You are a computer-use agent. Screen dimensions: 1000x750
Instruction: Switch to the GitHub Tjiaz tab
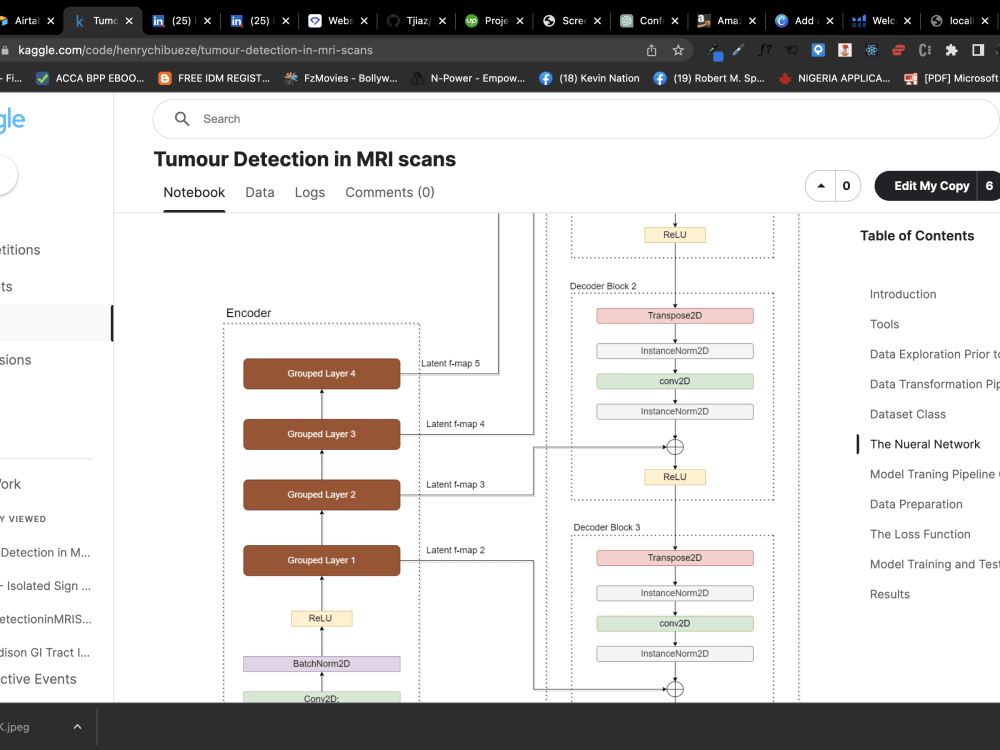tap(417, 21)
